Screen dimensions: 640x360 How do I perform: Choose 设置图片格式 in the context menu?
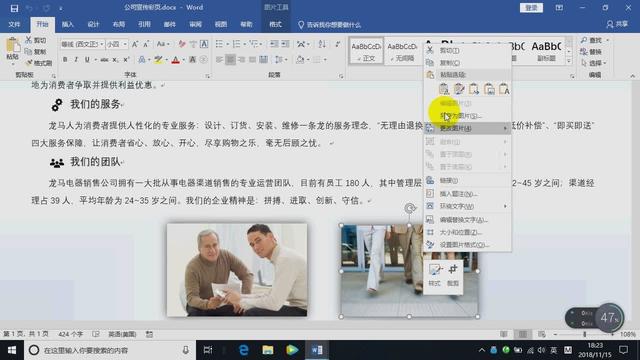[x=467, y=245]
